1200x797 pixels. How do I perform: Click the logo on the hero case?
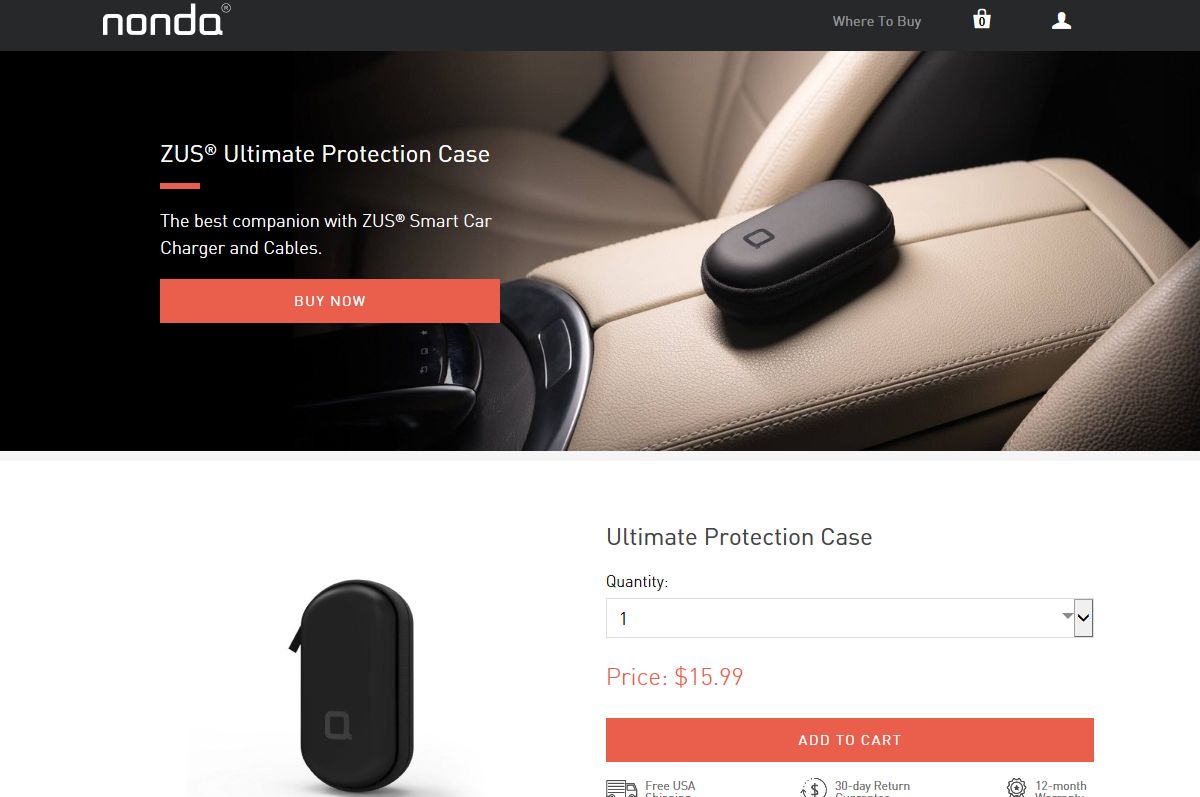tap(756, 238)
